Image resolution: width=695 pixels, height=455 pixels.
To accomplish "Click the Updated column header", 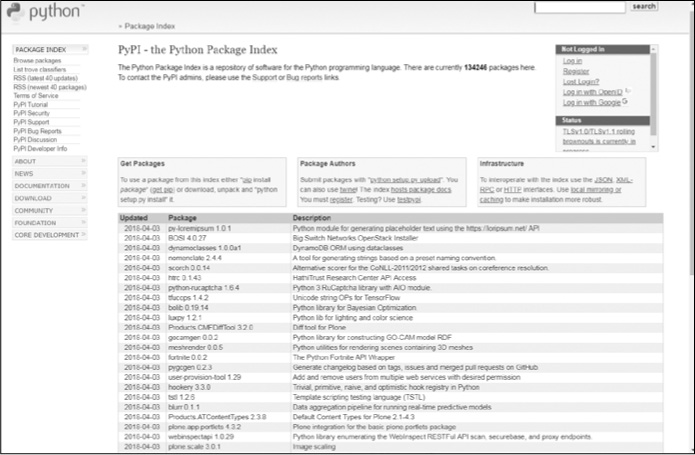I will (133, 218).
